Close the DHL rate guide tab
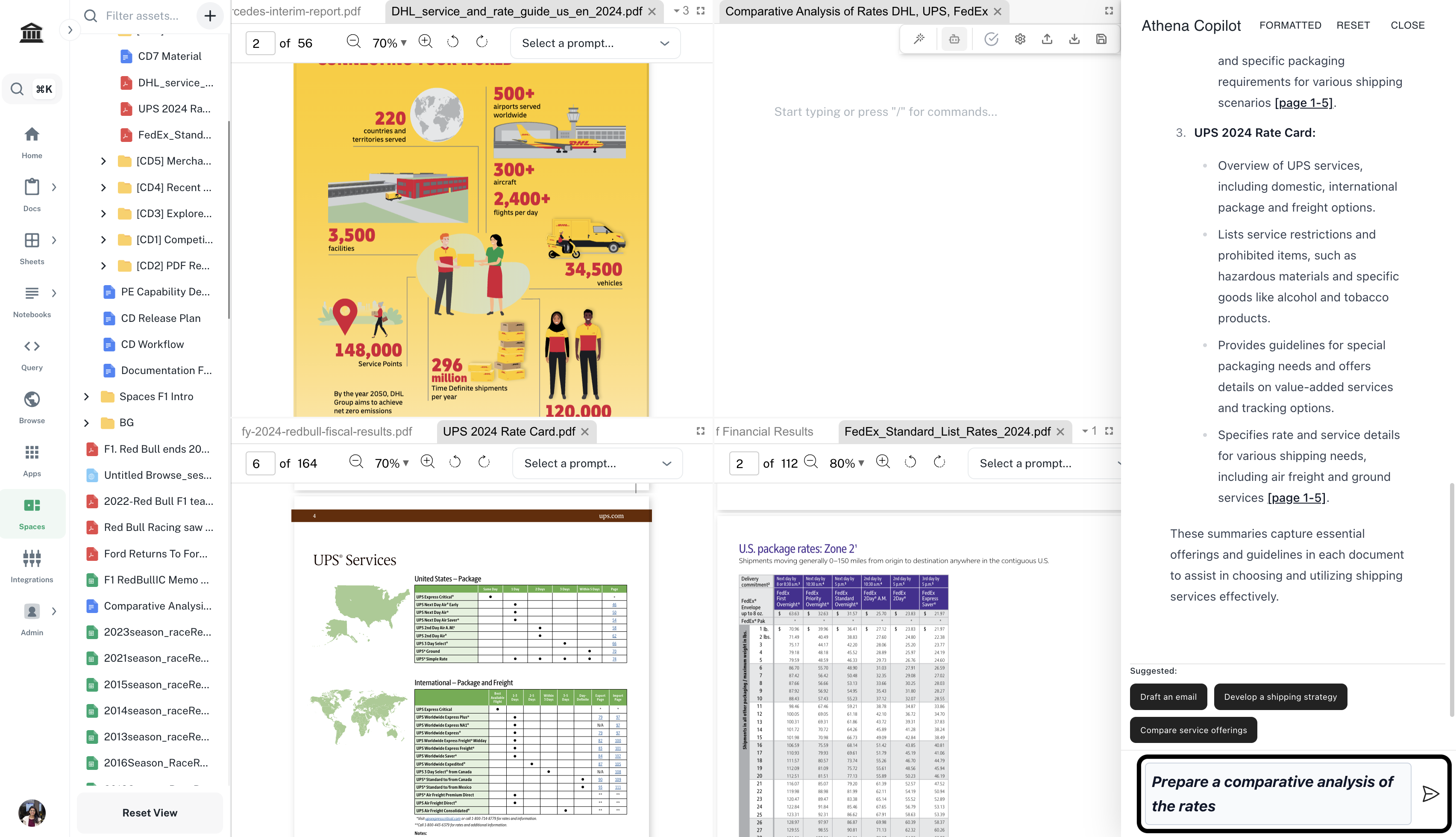 [x=652, y=12]
